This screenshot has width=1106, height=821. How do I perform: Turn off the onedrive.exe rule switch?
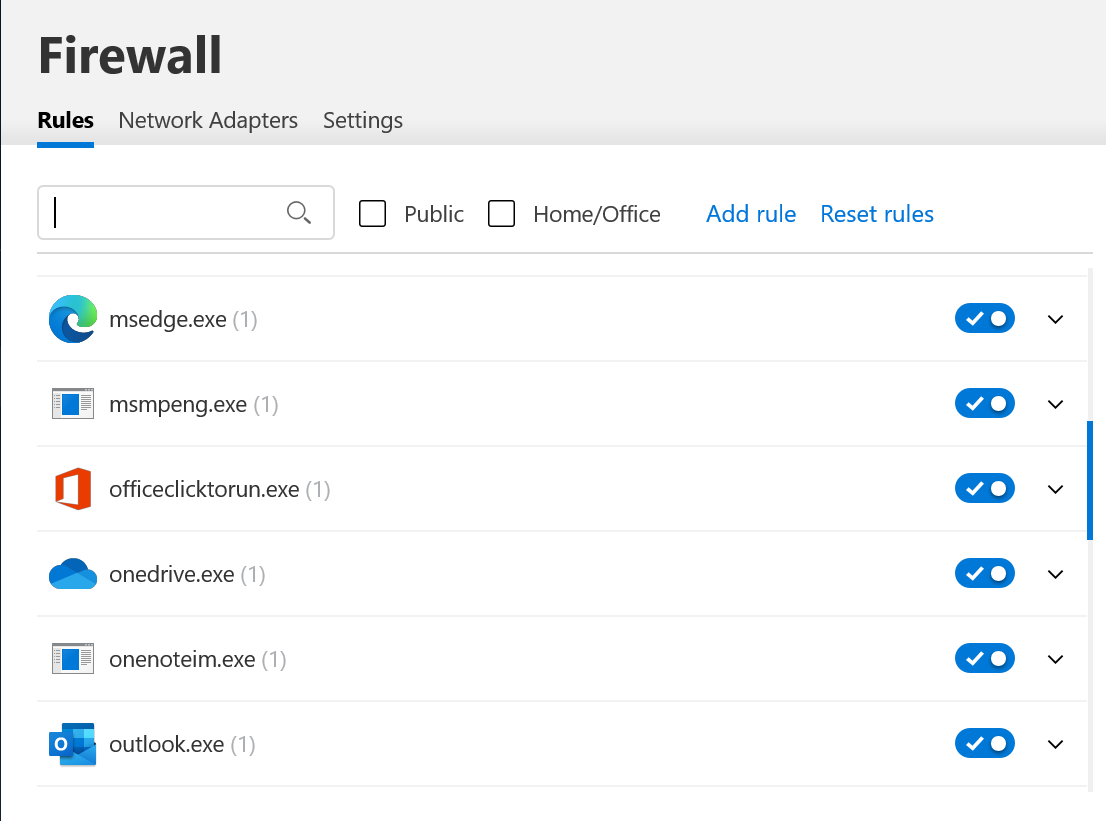coord(985,573)
